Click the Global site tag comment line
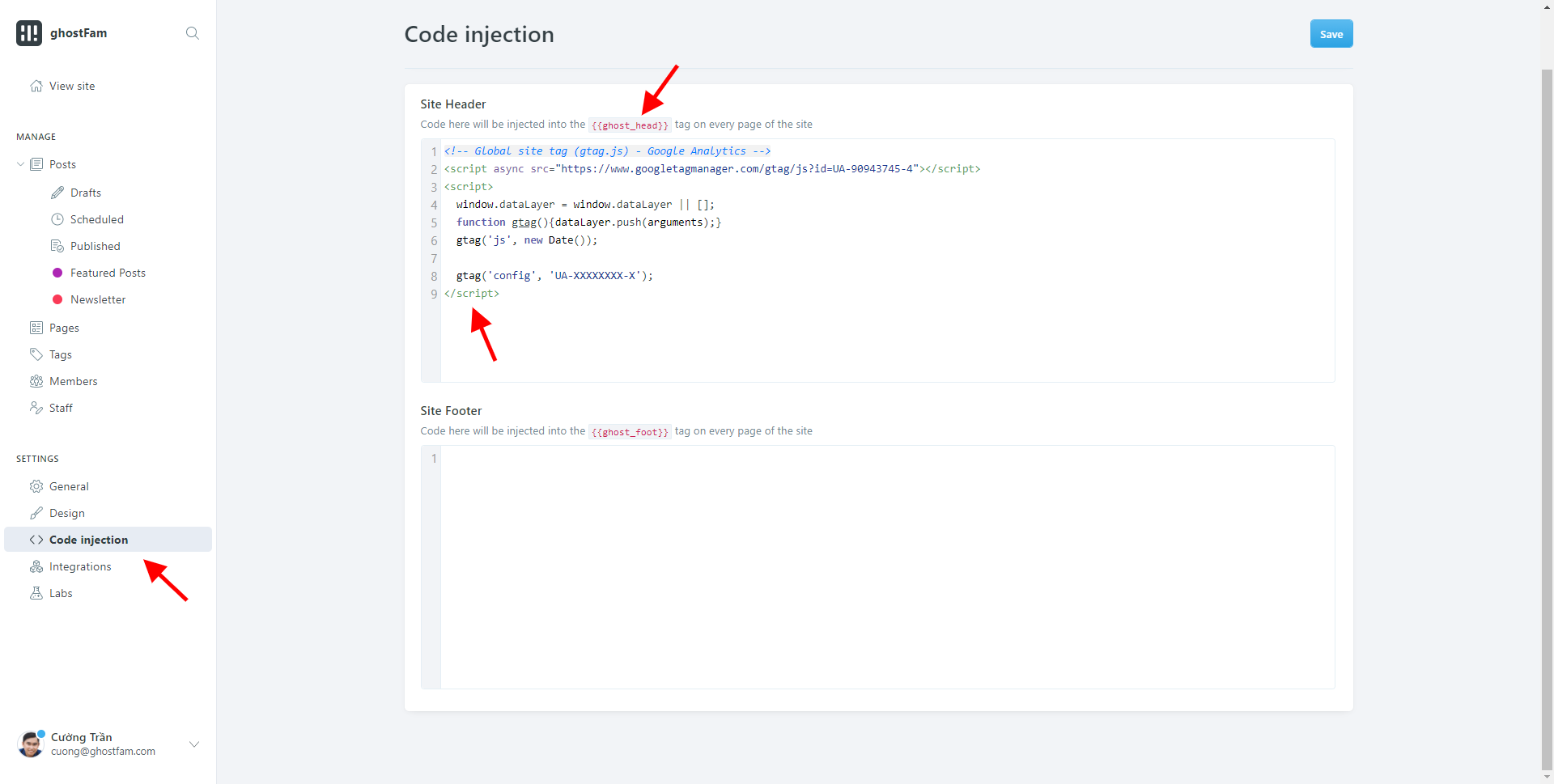Image resolution: width=1554 pixels, height=784 pixels. [607, 151]
